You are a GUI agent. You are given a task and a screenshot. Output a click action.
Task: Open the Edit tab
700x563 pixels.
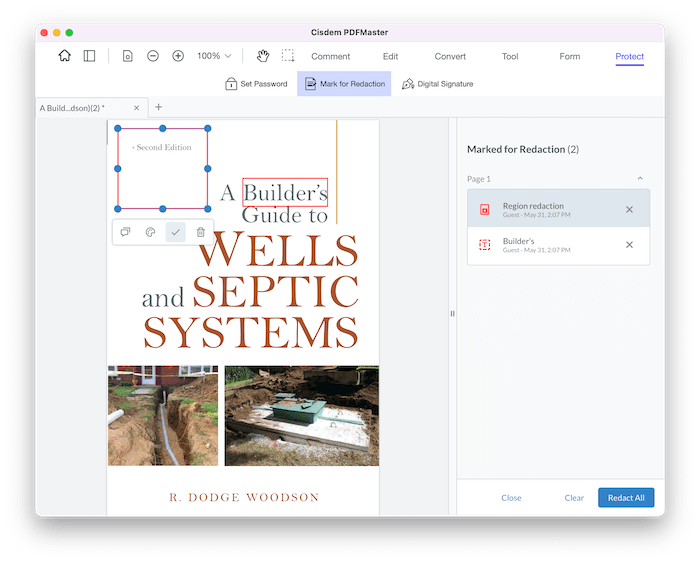pos(390,56)
